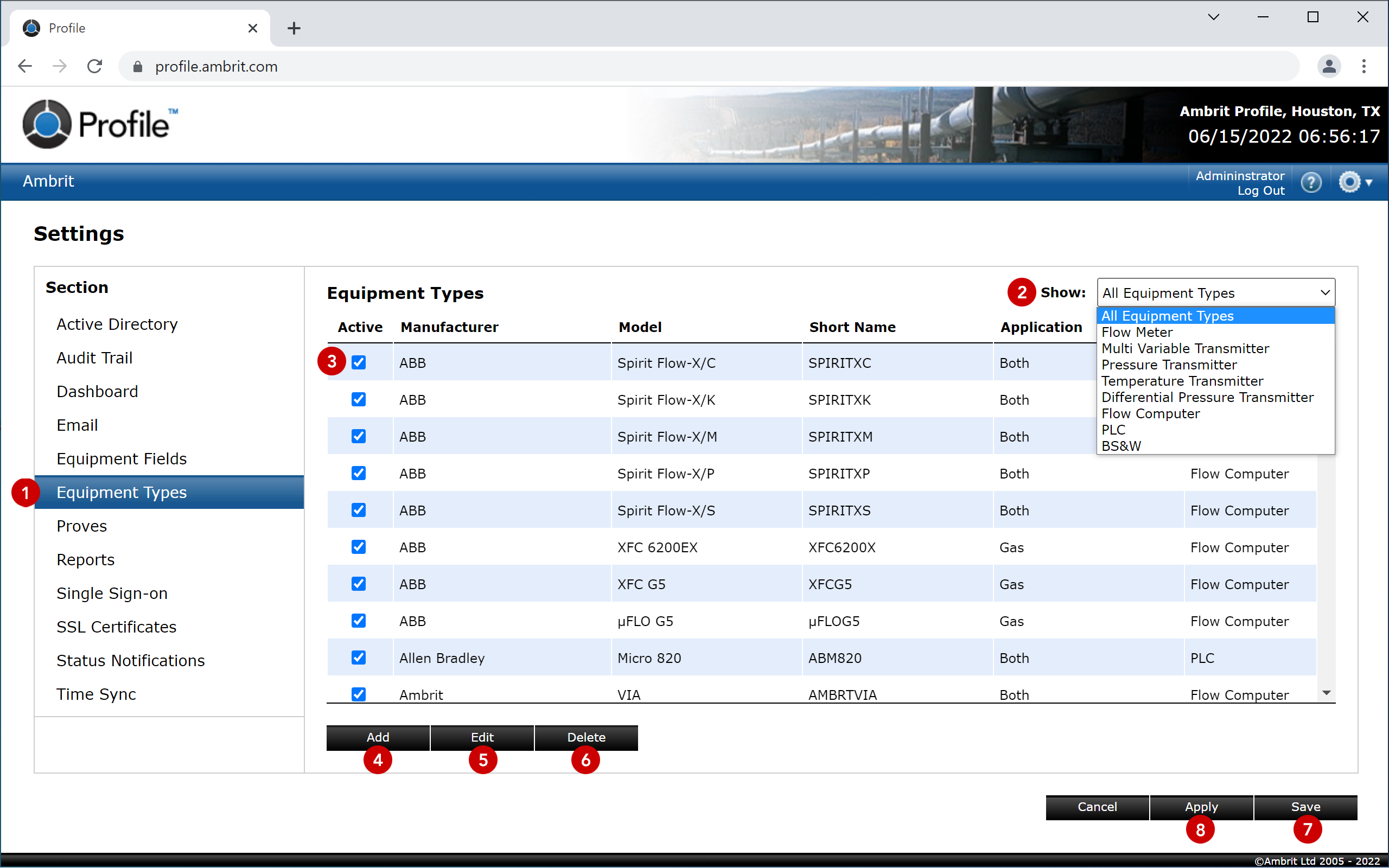Select the SPIRITXC short name cell
Viewport: 1389px width, 868px height.
click(x=897, y=363)
